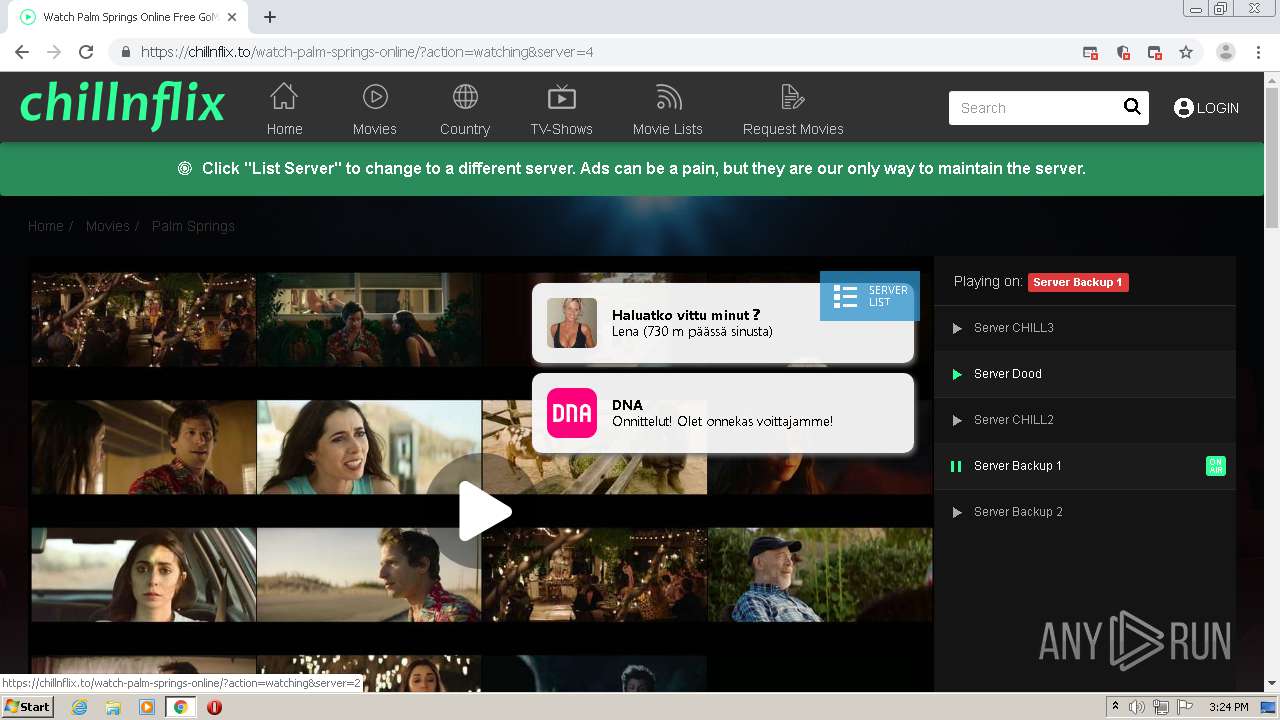Launch Internet Explorer from taskbar
The width and height of the screenshot is (1280, 720).
pyautogui.click(x=80, y=707)
